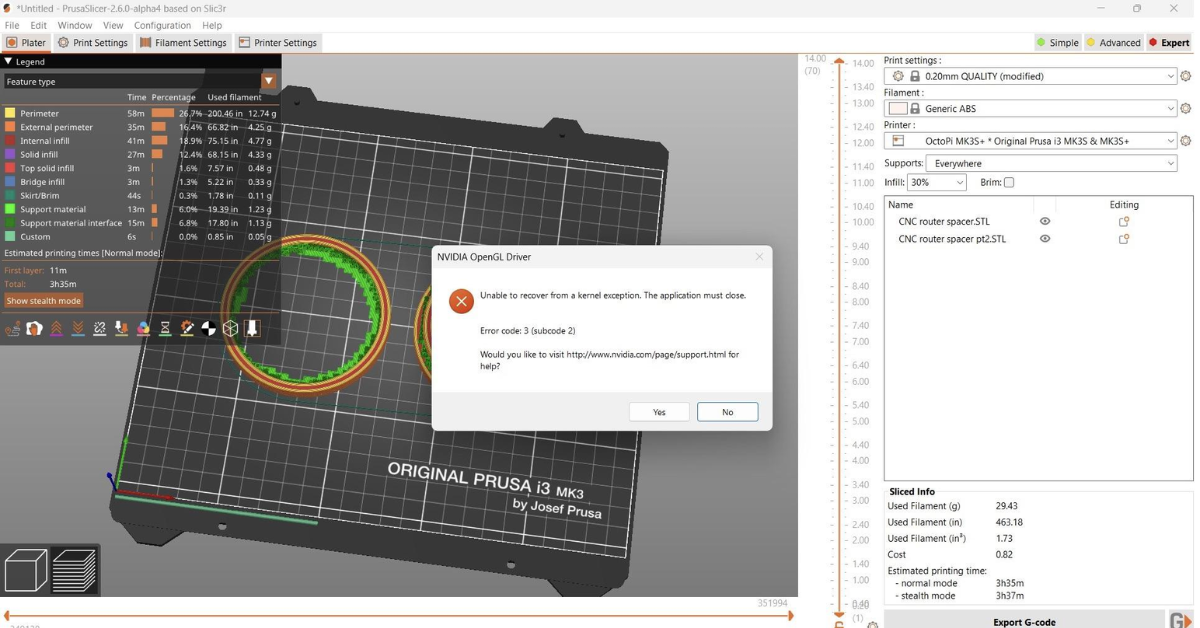This screenshot has width=1200, height=628.
Task: Click No in the NVIDIA driver dialog
Action: tap(727, 412)
